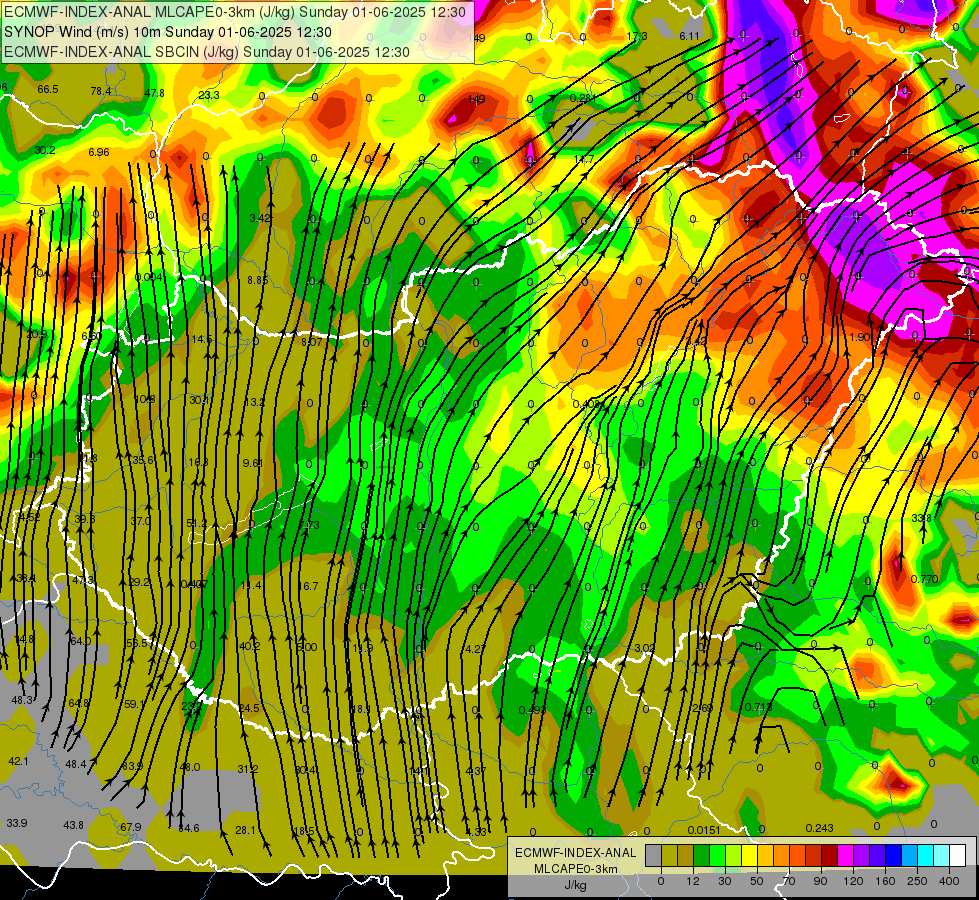Viewport: 979px width, 900px height.
Task: Click the SYNOP Wind 10m header line
Action: pos(167,32)
